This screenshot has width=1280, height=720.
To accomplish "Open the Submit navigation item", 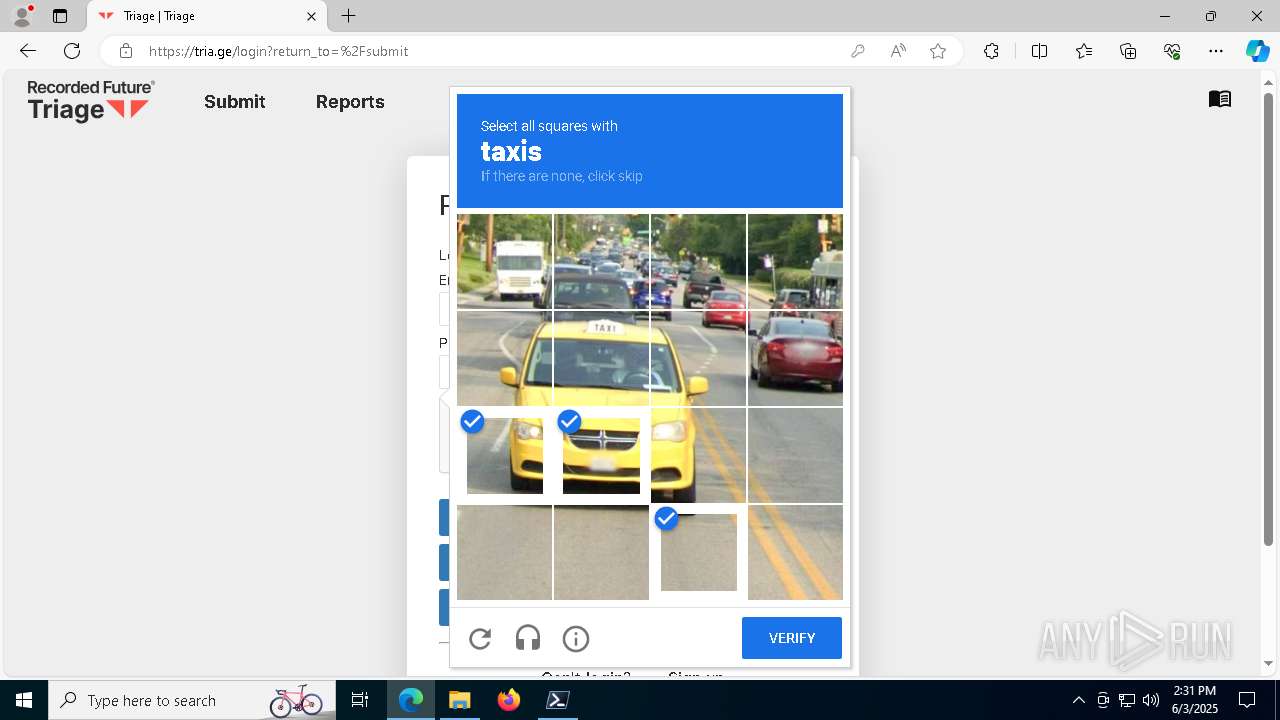I will point(235,102).
